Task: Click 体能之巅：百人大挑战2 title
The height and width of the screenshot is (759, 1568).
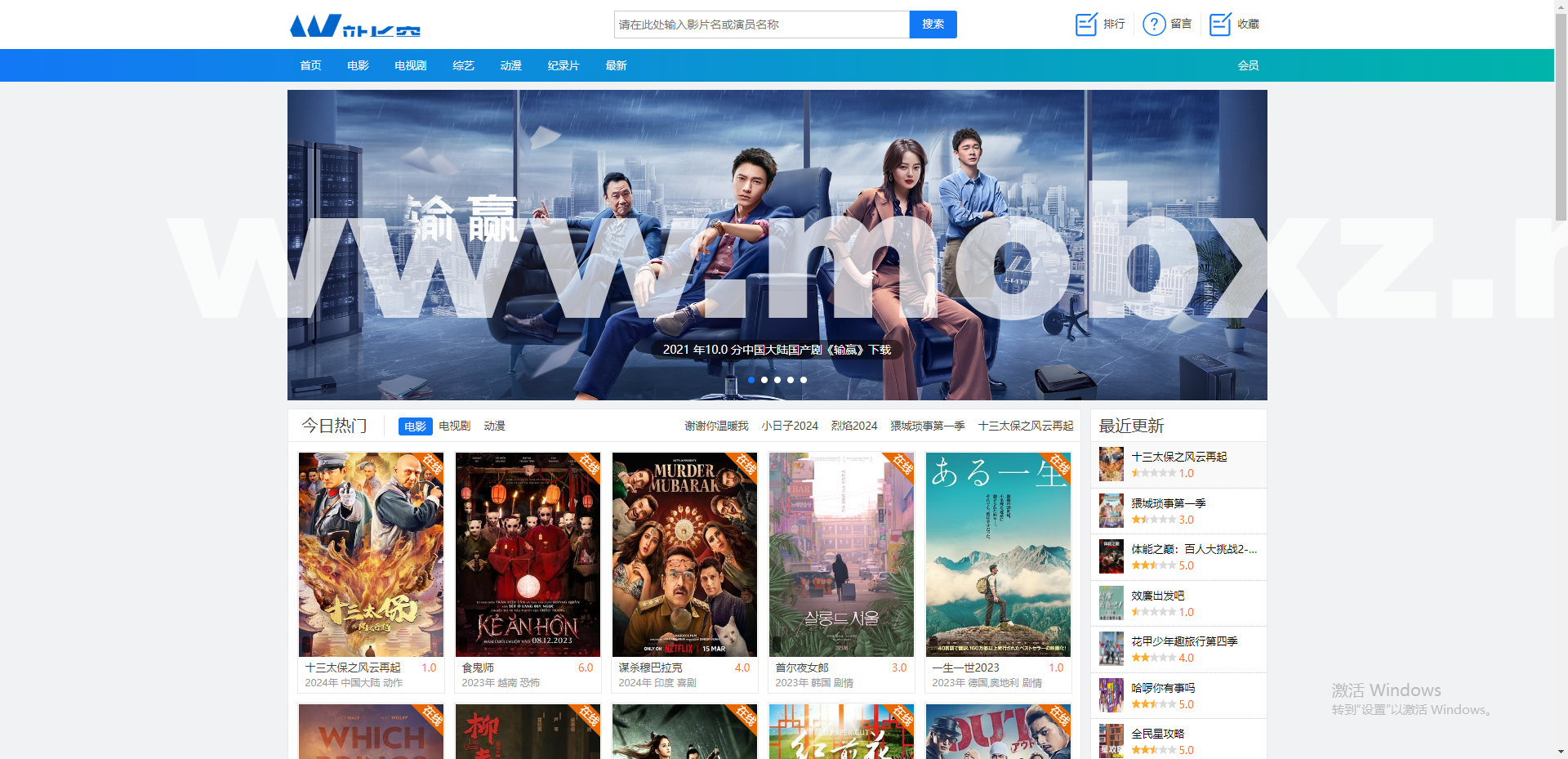Action: click(x=1194, y=549)
